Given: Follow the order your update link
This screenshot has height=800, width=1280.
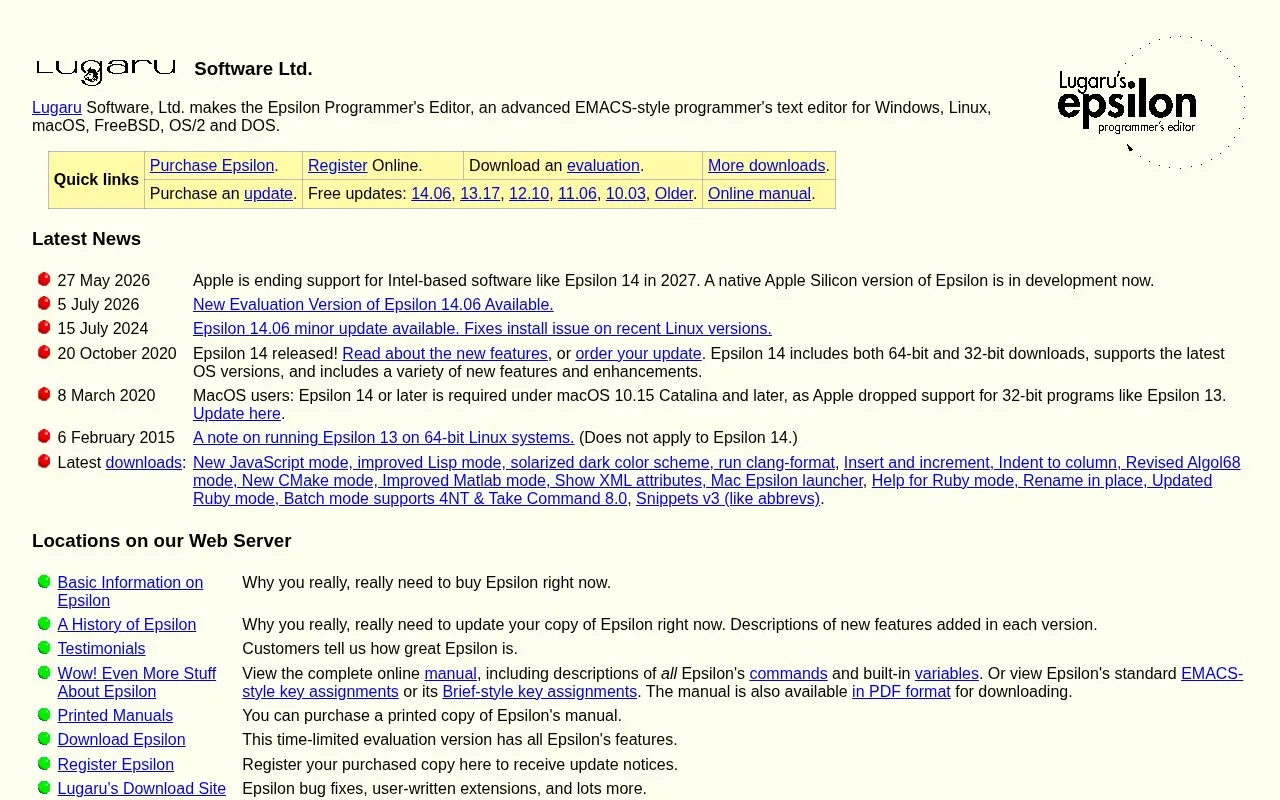Looking at the screenshot, I should point(639,354).
